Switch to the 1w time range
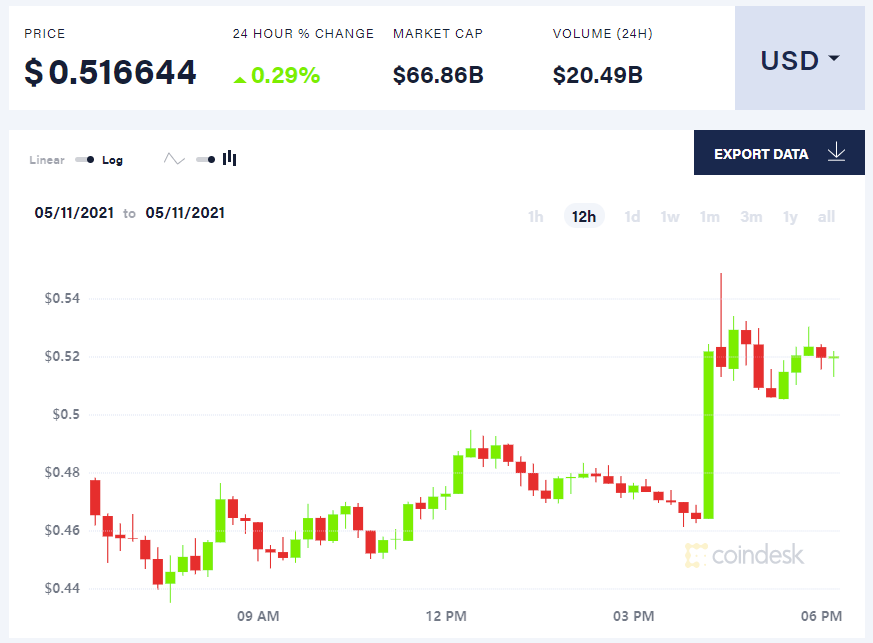 coord(670,216)
